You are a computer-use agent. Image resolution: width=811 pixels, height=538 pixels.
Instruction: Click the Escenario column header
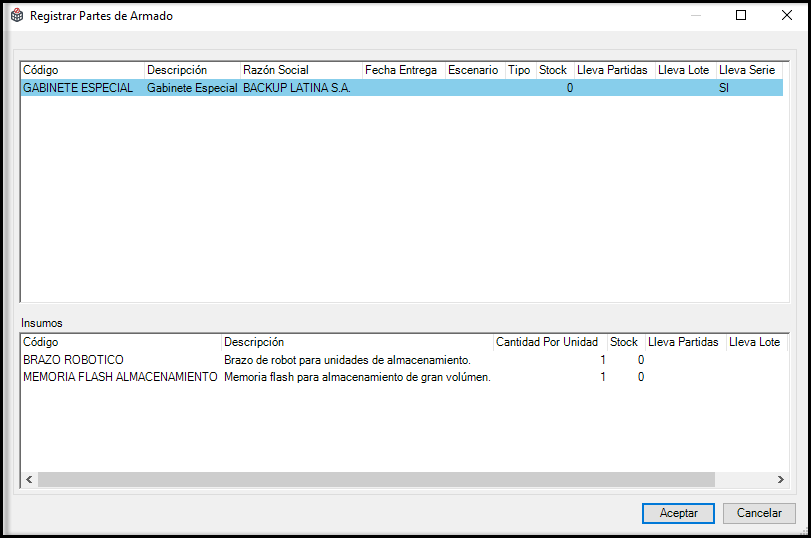point(475,70)
